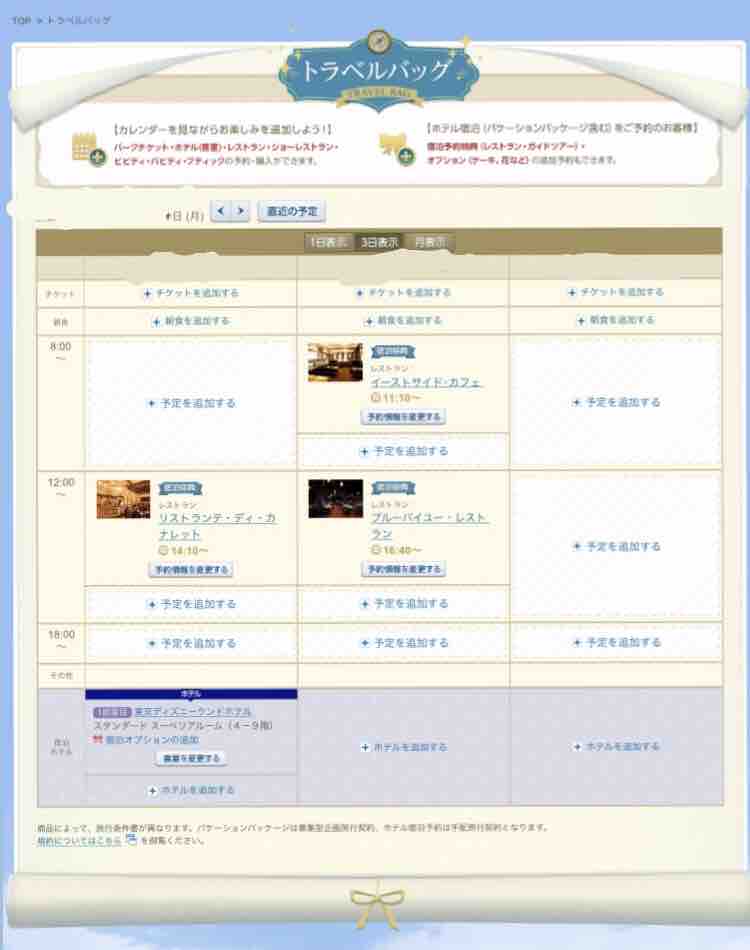The image size is (750, 950).
Task: Click the 1泊目 badge on the hotel booking
Action: click(x=112, y=712)
